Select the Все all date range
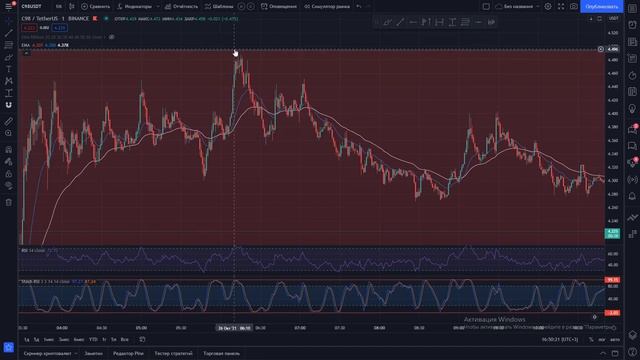 (x=124, y=340)
